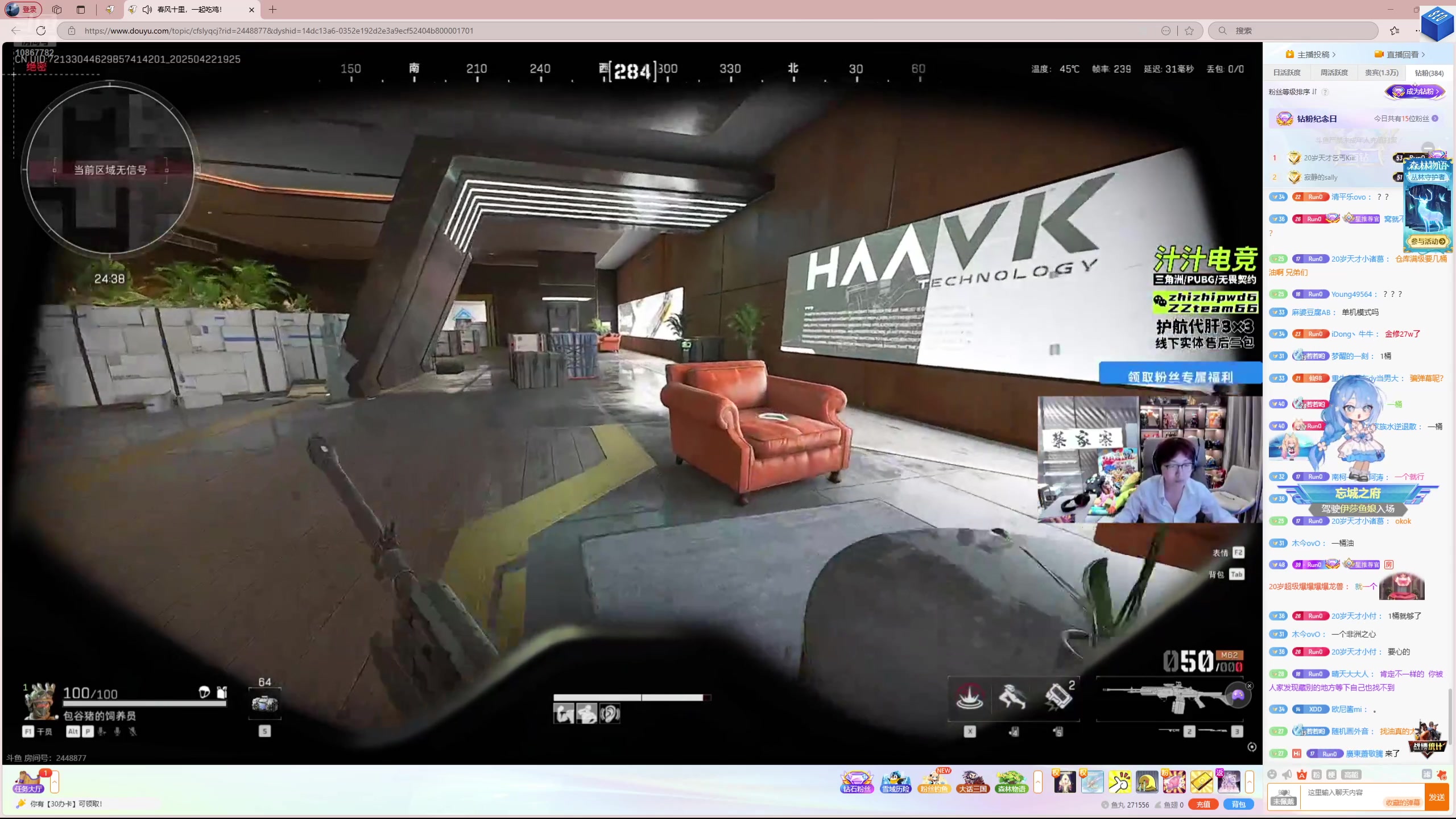
Task: Open the 背包 backpack button
Action: [1238, 805]
